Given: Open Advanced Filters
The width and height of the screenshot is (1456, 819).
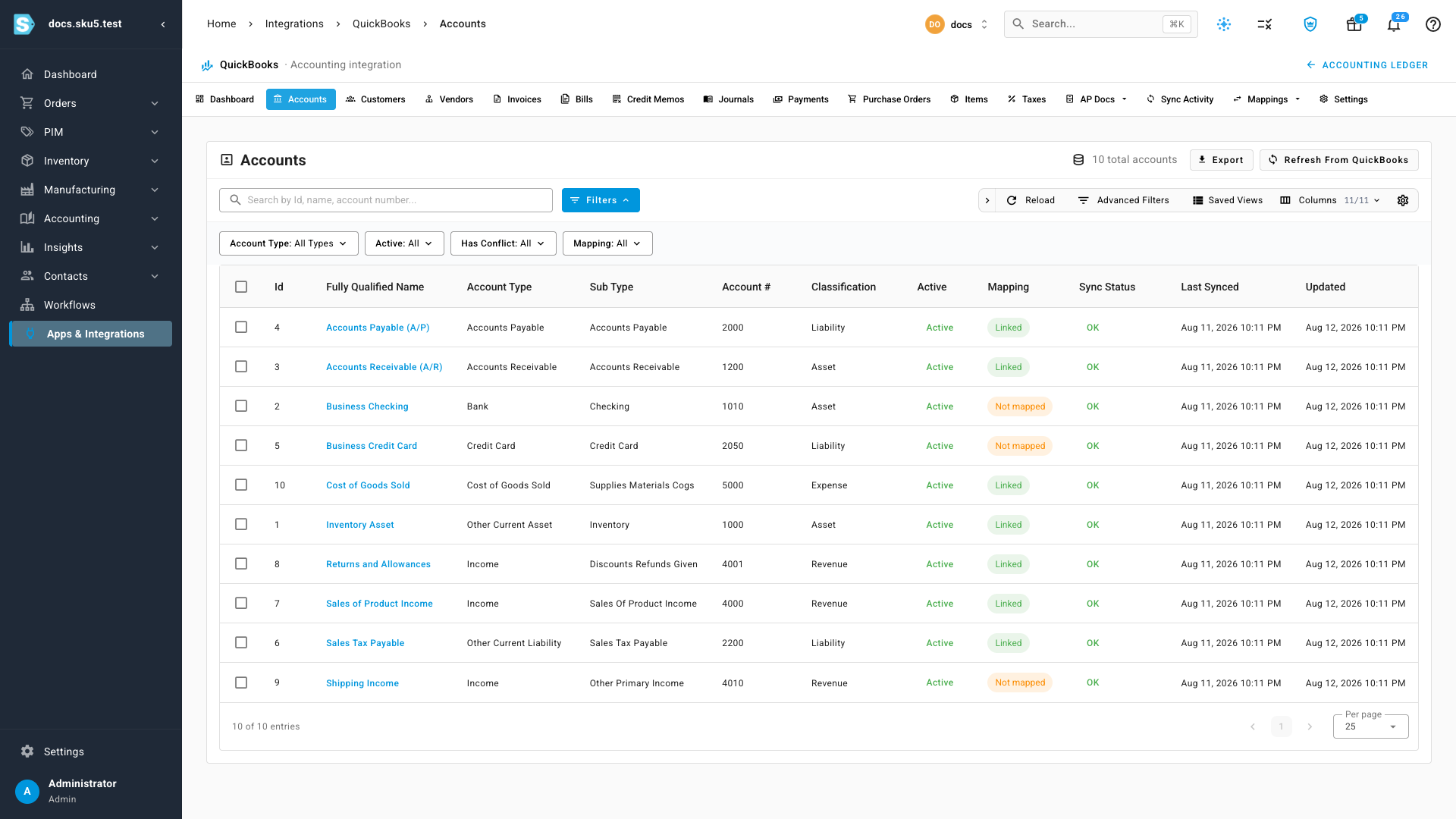Looking at the screenshot, I should [1123, 200].
